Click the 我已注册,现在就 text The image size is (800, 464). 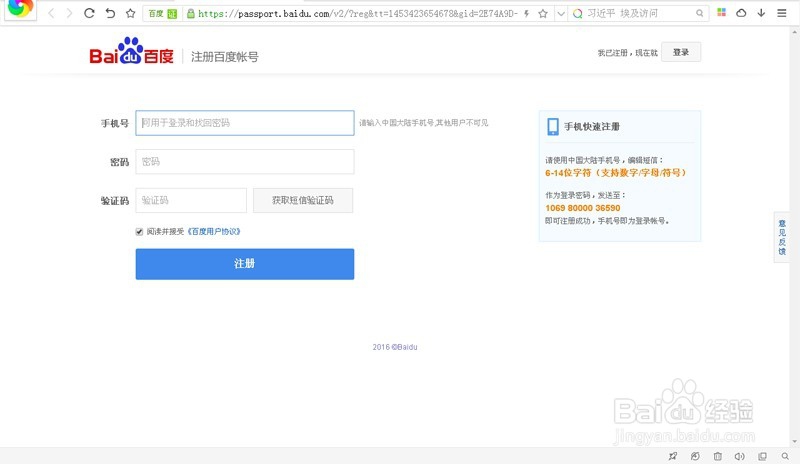(x=628, y=53)
